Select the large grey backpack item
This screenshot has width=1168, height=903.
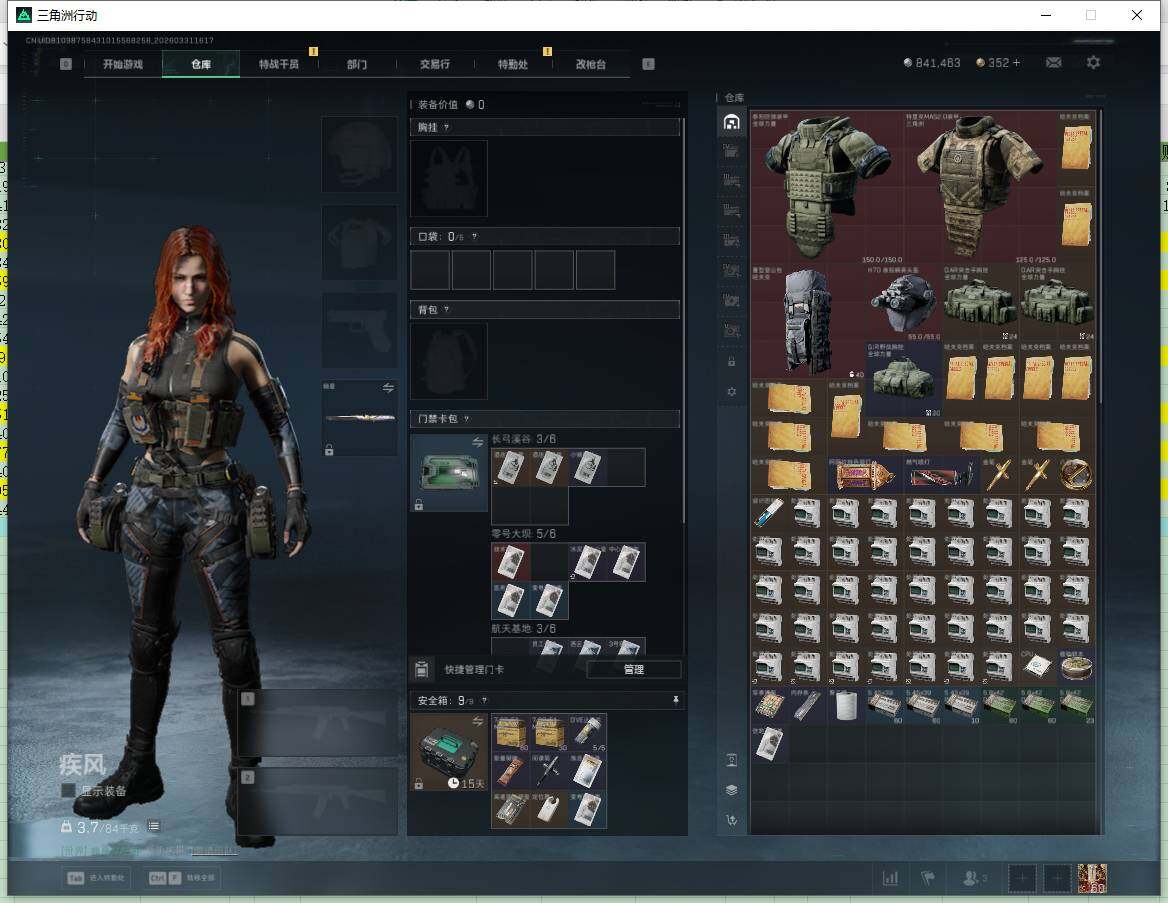point(807,321)
